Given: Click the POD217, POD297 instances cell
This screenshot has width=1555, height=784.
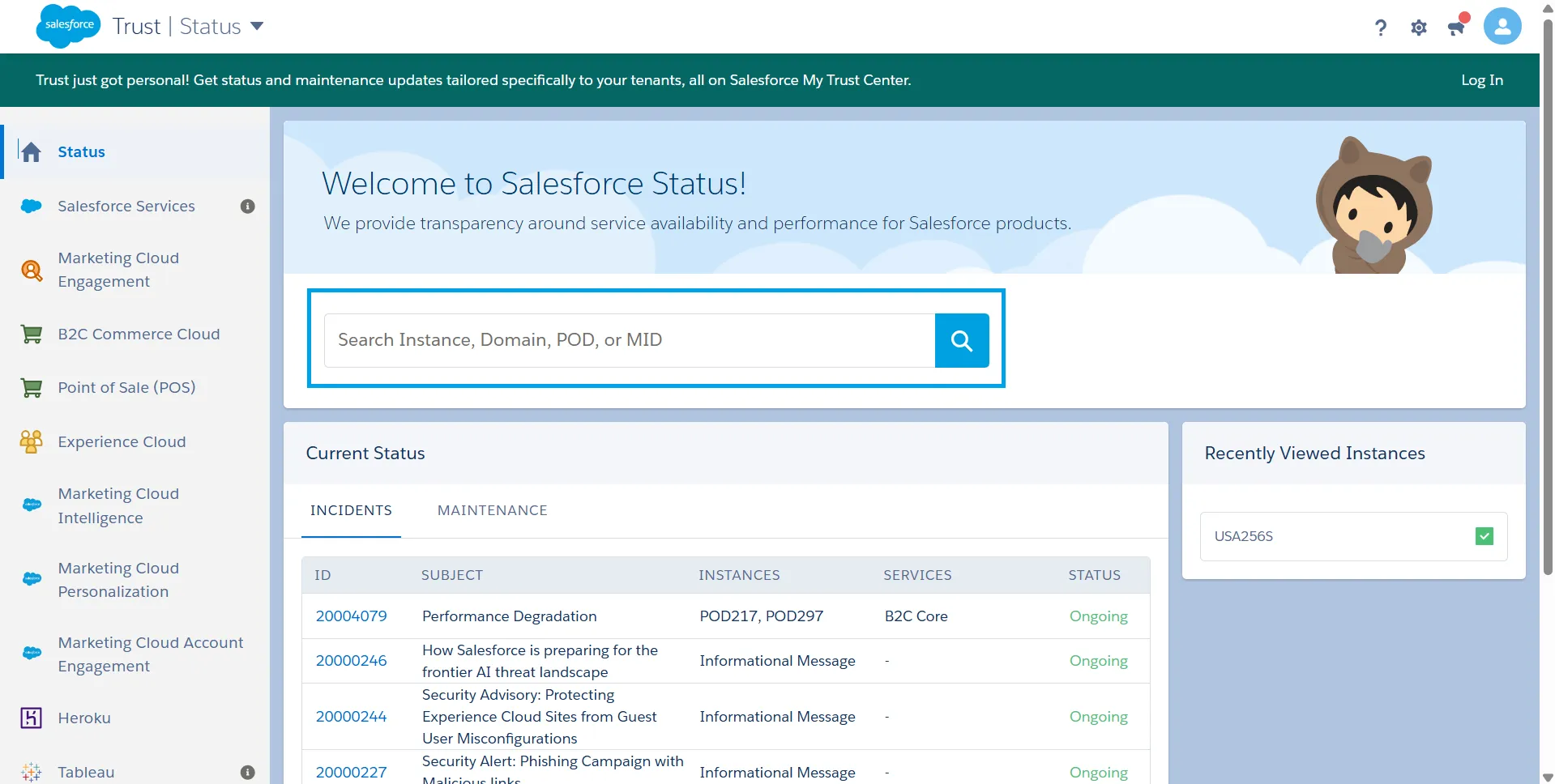Looking at the screenshot, I should [x=762, y=616].
